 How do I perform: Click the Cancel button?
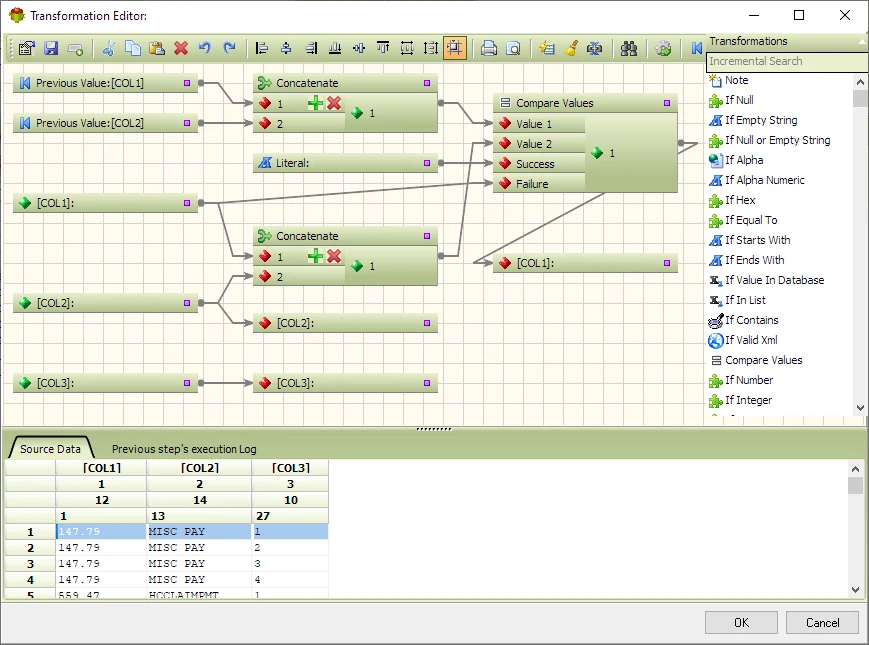tap(822, 622)
